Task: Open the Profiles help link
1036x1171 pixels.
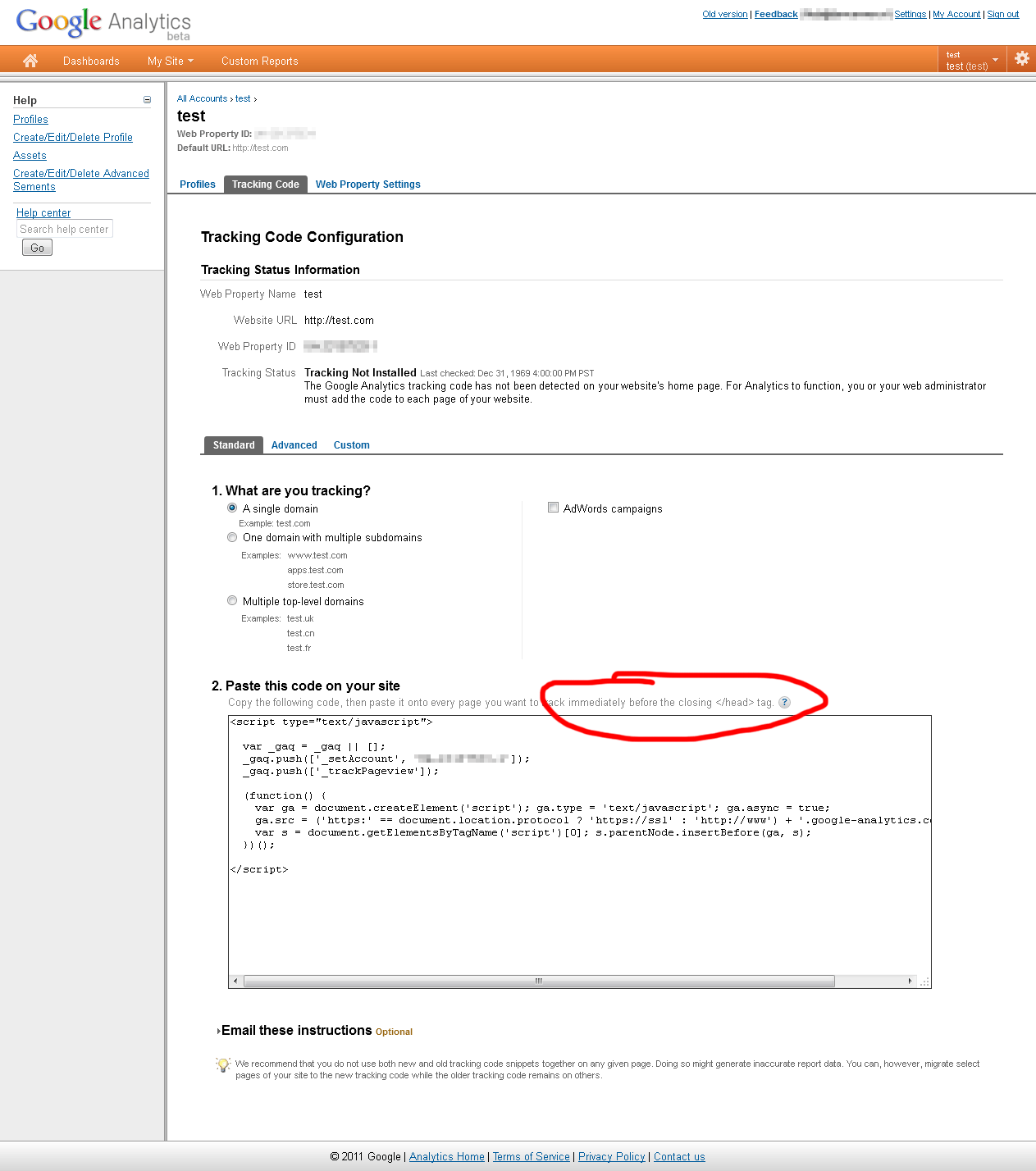Action: click(x=30, y=119)
